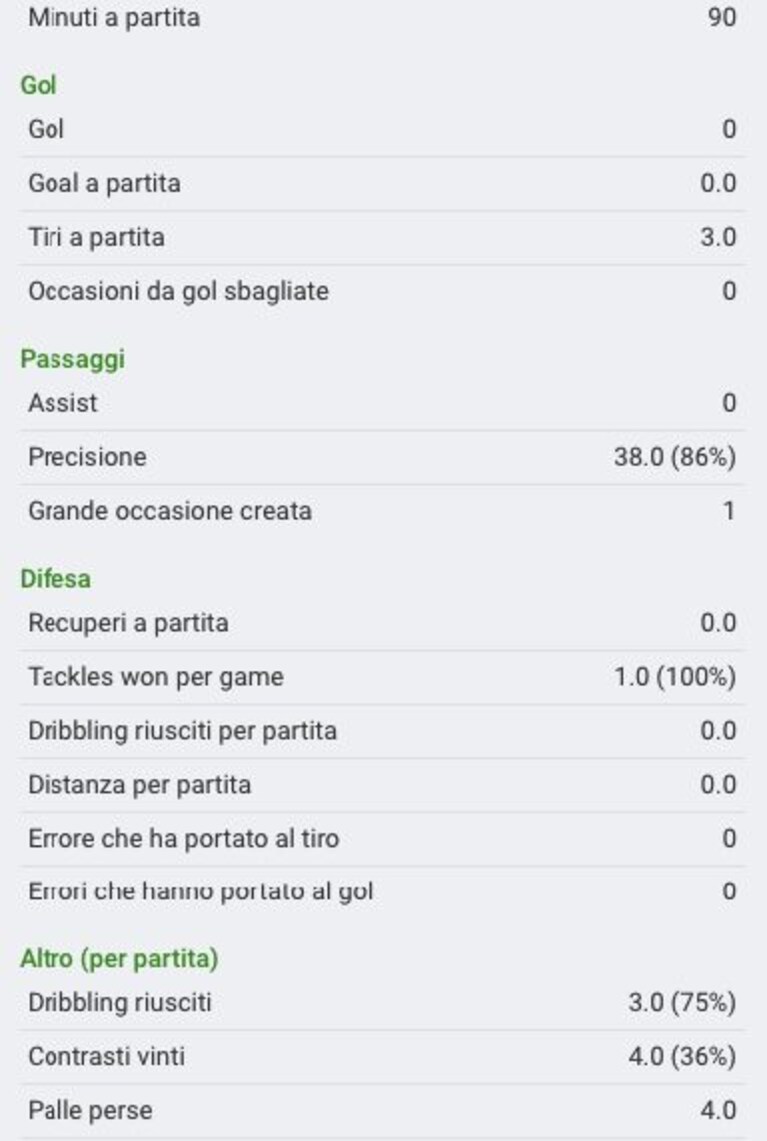Tap the green Gol section header
The width and height of the screenshot is (767, 1141).
click(x=39, y=85)
